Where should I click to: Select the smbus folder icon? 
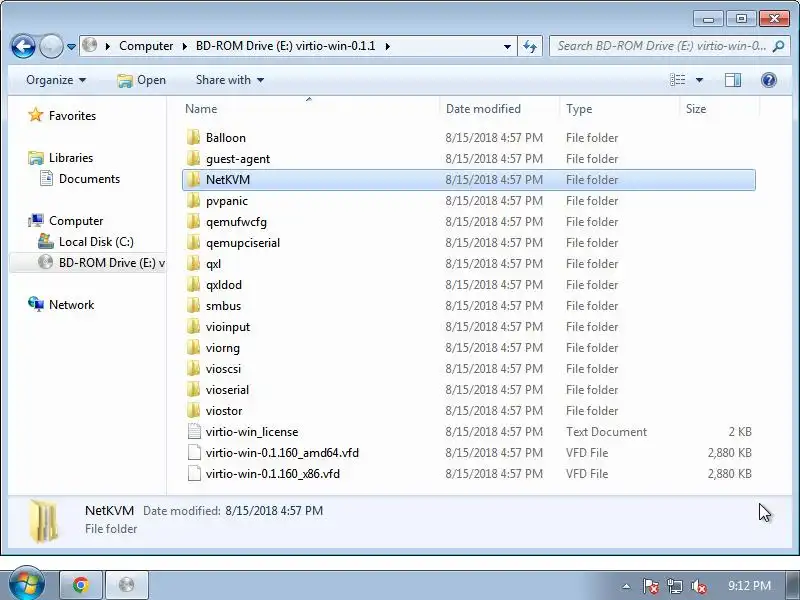tap(193, 305)
